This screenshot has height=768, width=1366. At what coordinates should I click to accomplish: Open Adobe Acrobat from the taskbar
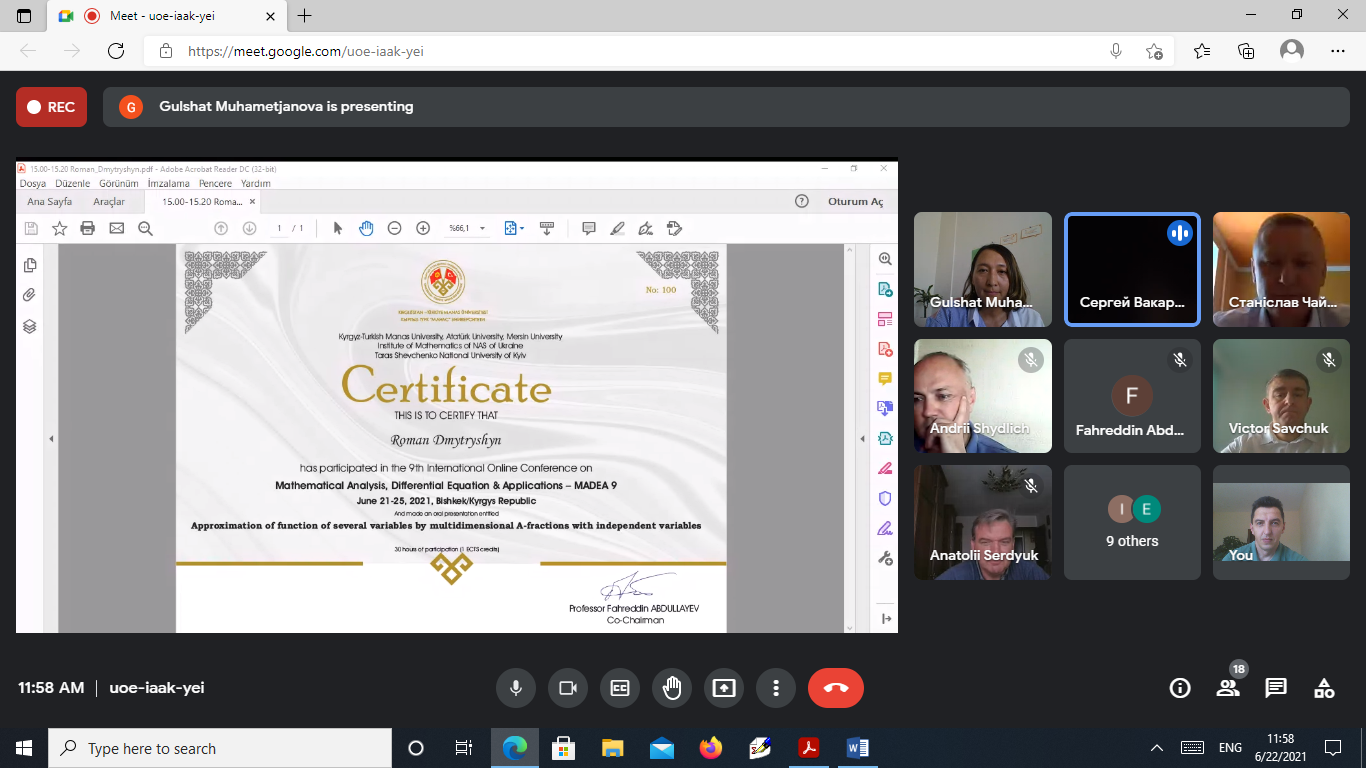(x=808, y=748)
